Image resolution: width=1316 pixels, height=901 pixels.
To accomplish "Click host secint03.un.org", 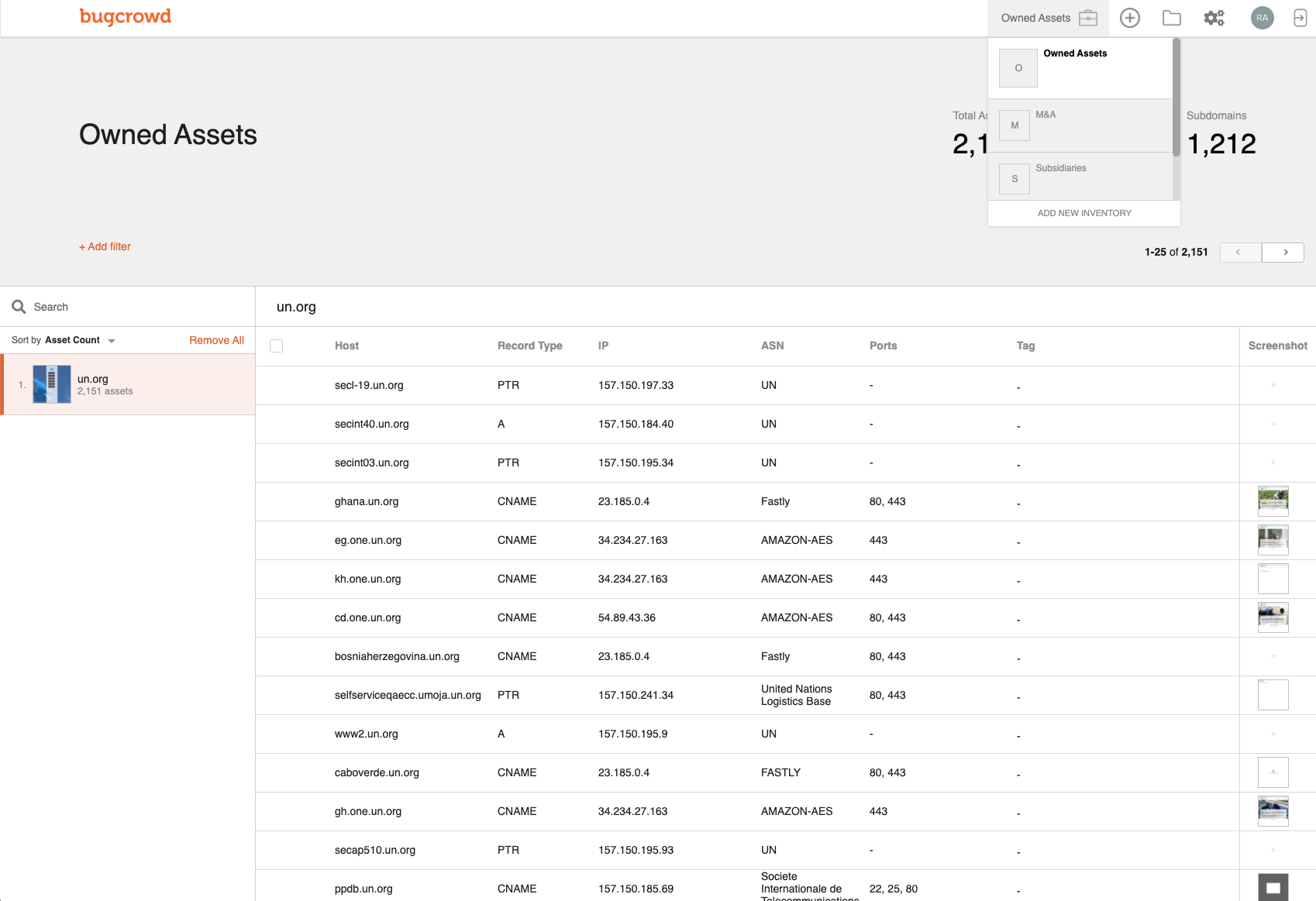I will (x=371, y=463).
